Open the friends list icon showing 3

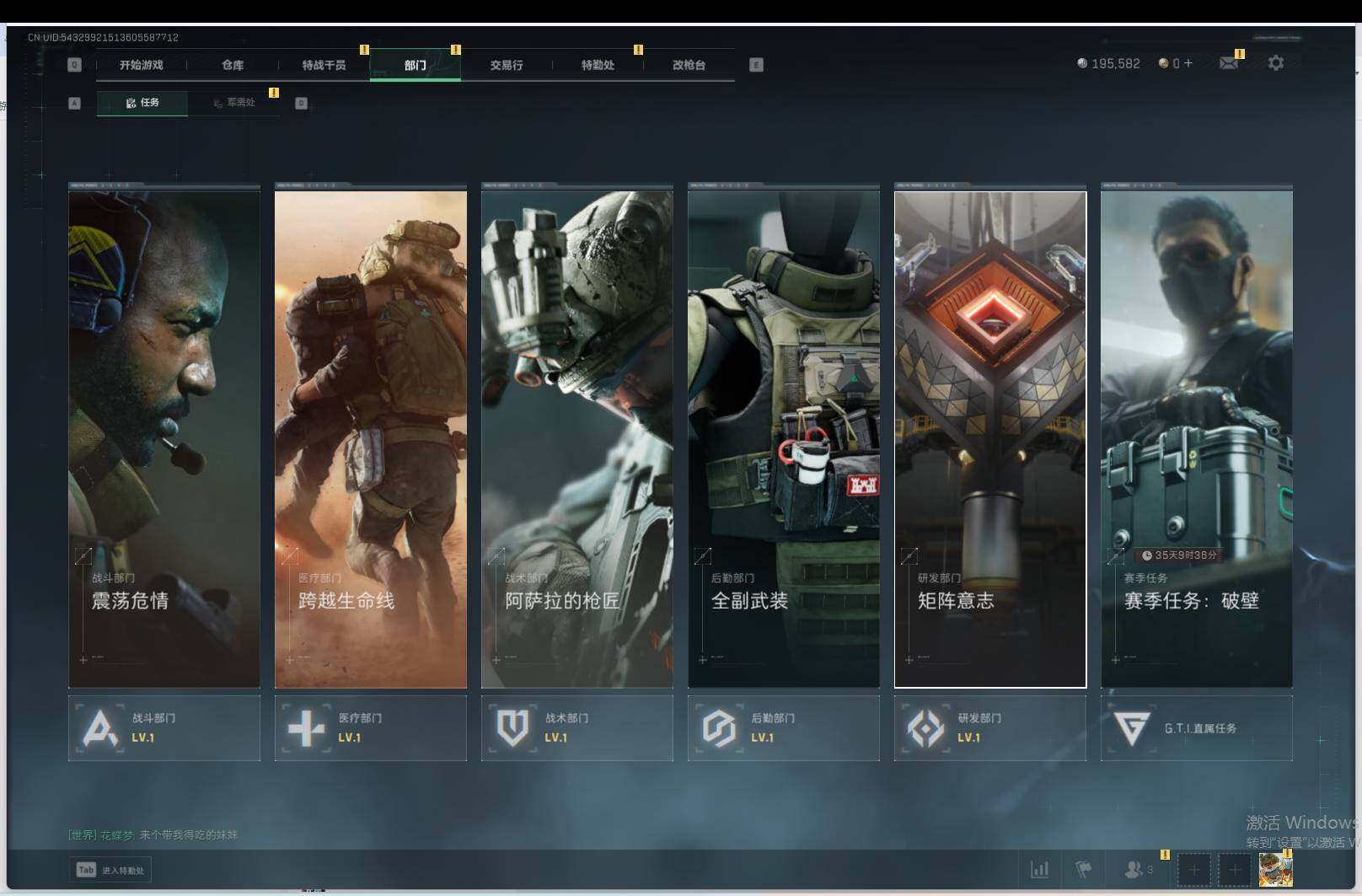(1139, 869)
